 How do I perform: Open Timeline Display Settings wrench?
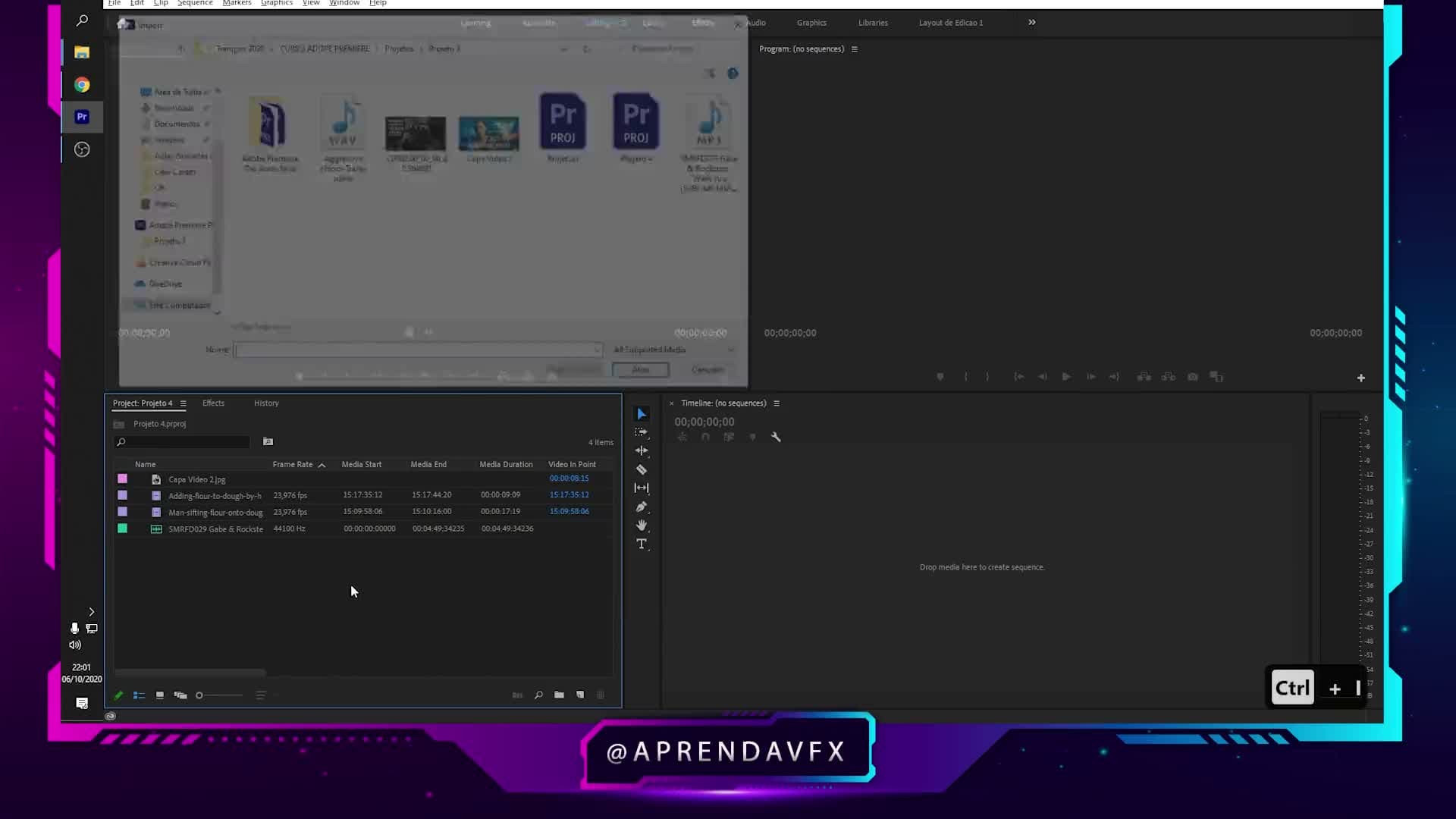(776, 437)
